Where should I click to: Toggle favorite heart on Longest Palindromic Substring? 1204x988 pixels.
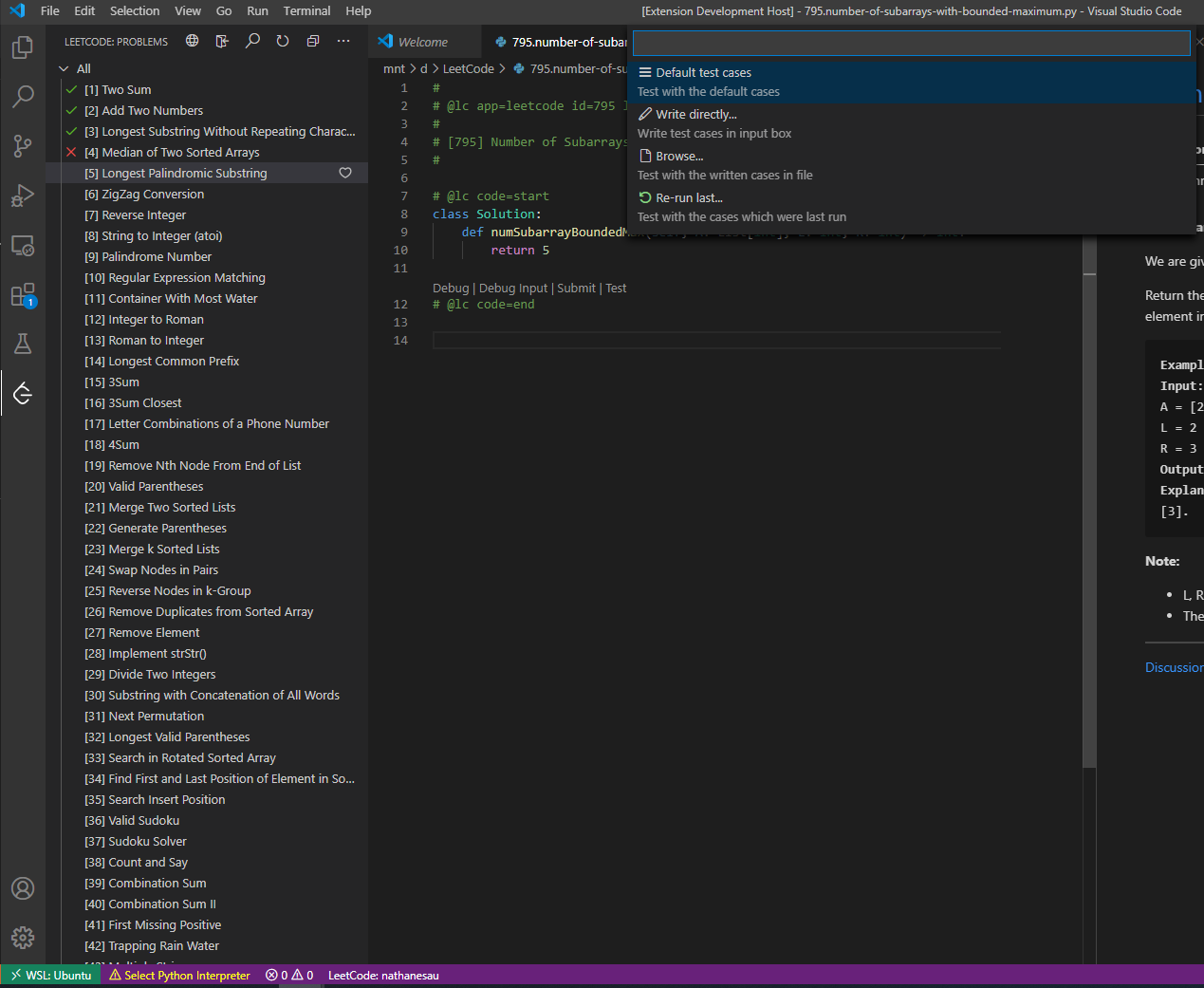345,173
